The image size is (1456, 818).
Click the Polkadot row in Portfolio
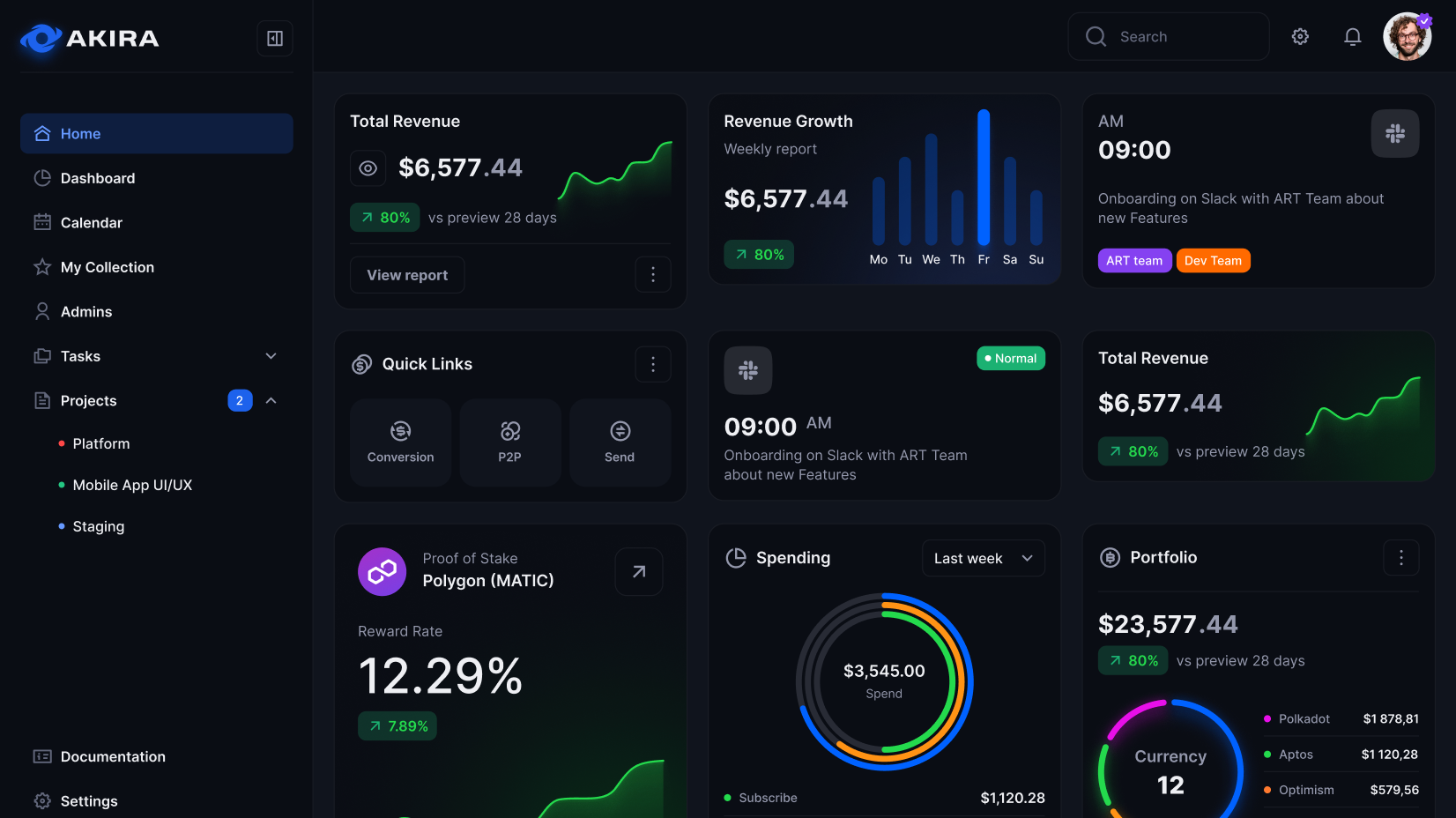tap(1341, 719)
